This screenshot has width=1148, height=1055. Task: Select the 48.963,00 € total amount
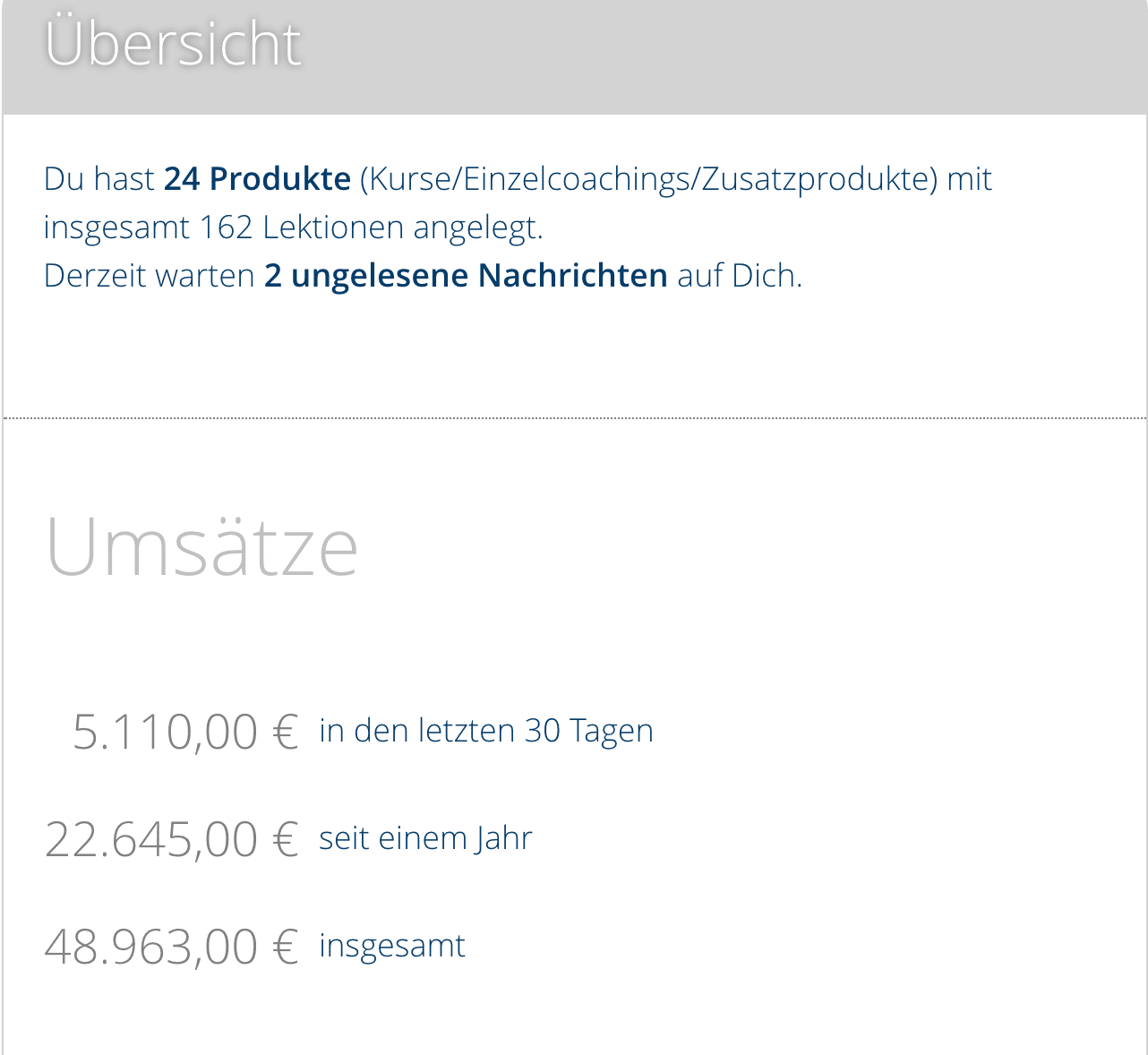[150, 947]
